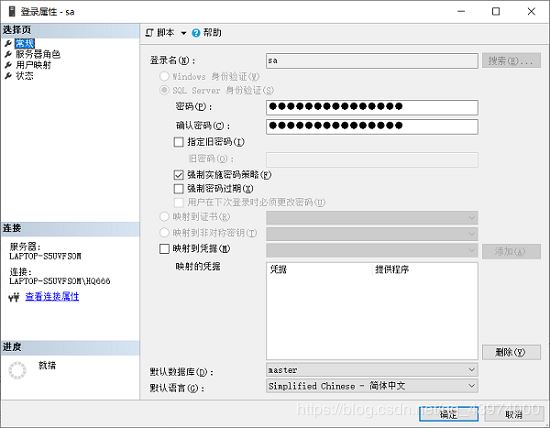550x428 pixels.
Task: Check the 指定旧密码 checkbox
Action: (x=179, y=142)
